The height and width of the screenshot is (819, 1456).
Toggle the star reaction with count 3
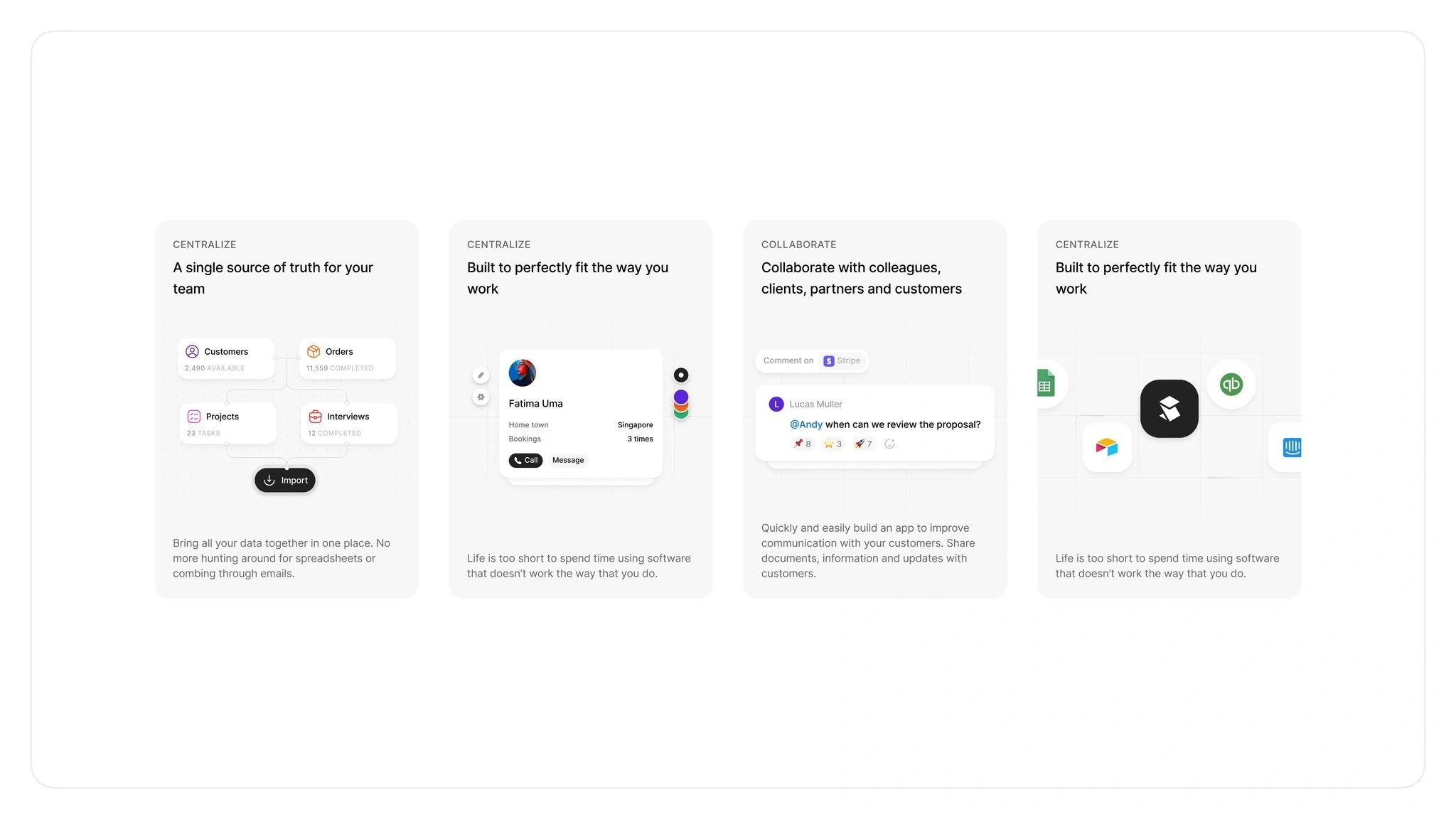tap(833, 444)
